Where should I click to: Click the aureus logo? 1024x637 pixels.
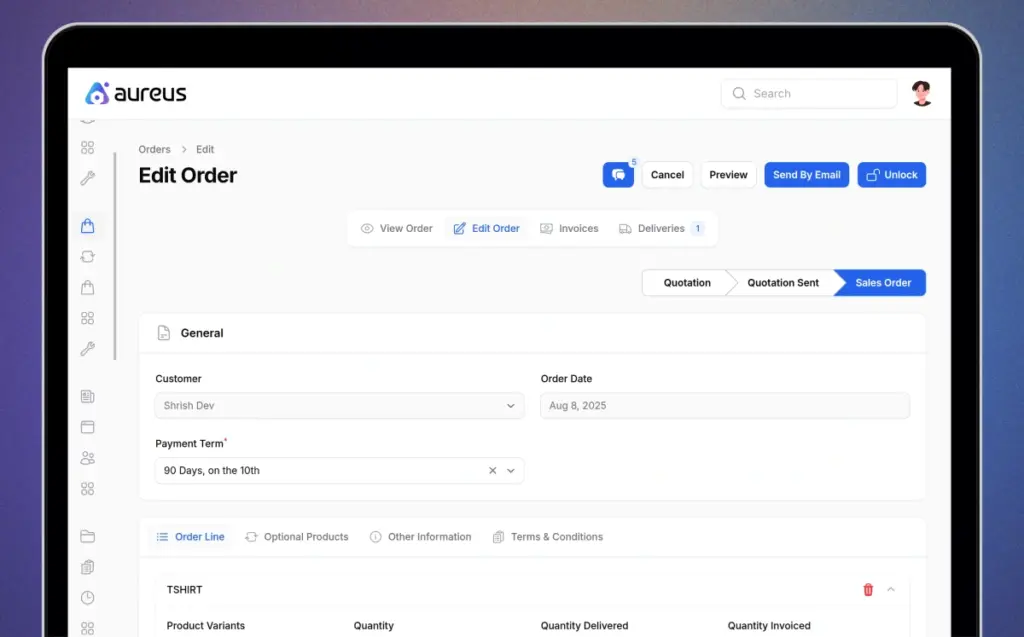click(136, 93)
